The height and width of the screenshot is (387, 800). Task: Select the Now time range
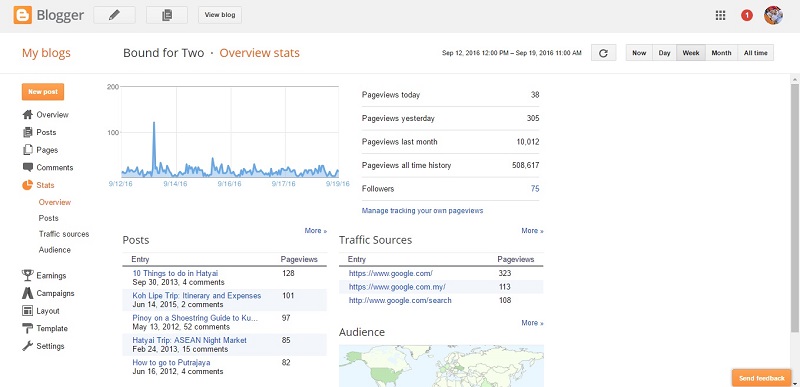[639, 53]
